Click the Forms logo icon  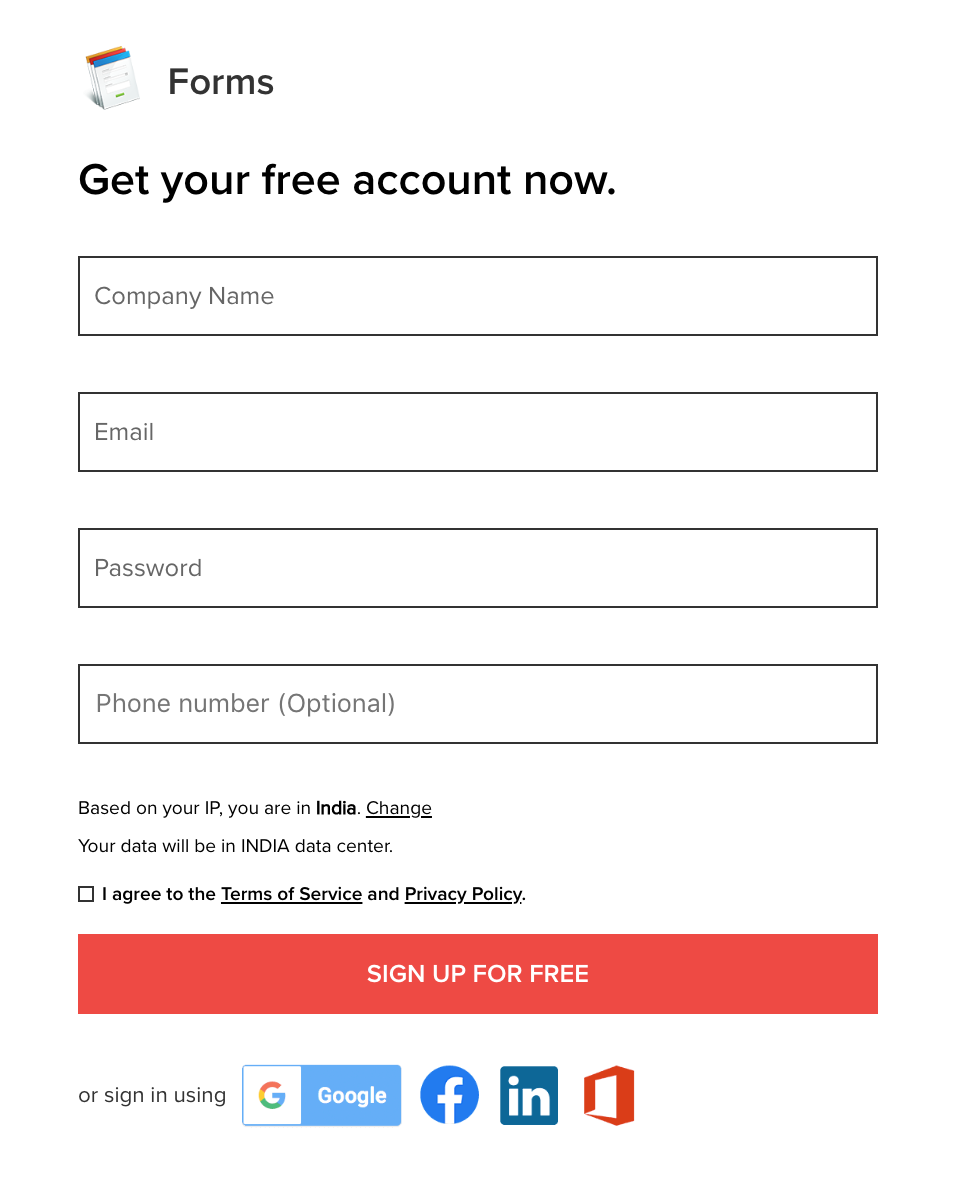(x=112, y=78)
